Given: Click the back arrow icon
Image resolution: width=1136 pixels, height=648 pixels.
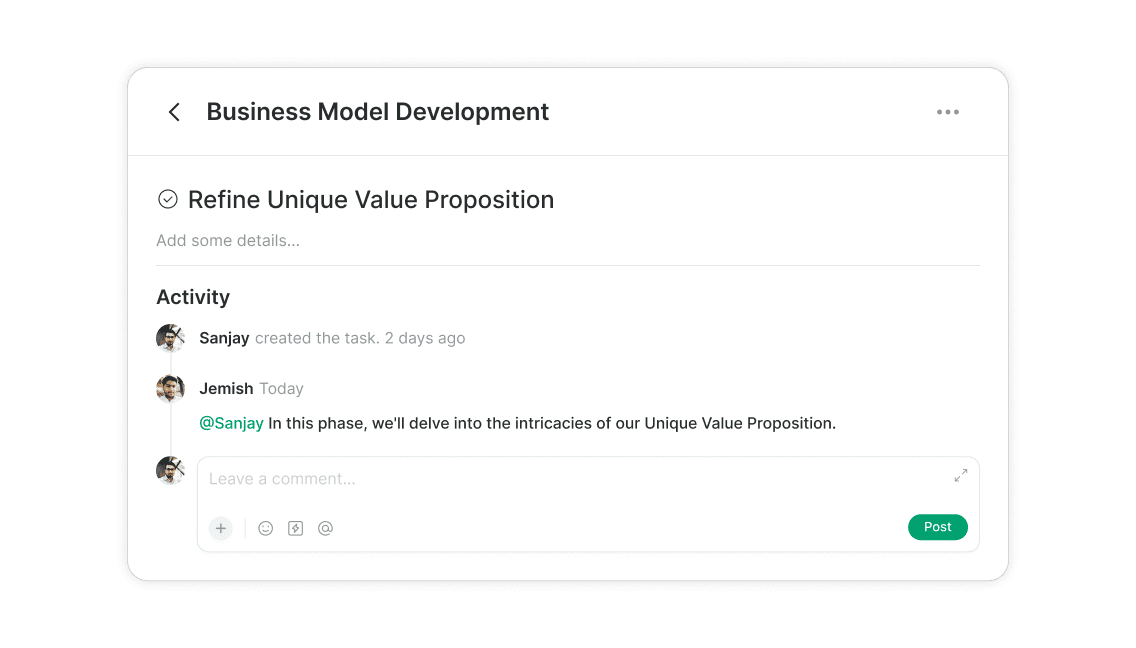Looking at the screenshot, I should (x=174, y=112).
